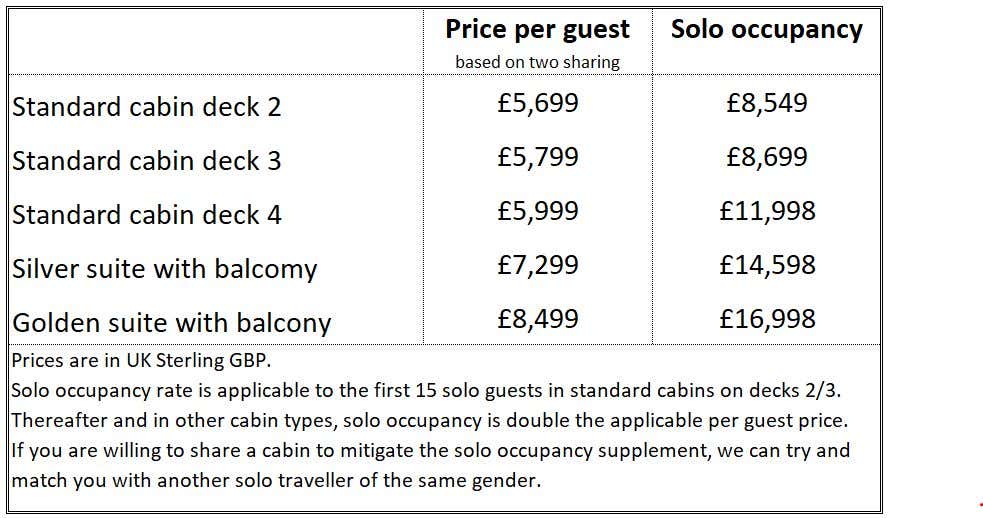
Task: Select the £11,998 solo occupancy cell
Action: pyautogui.click(x=766, y=211)
